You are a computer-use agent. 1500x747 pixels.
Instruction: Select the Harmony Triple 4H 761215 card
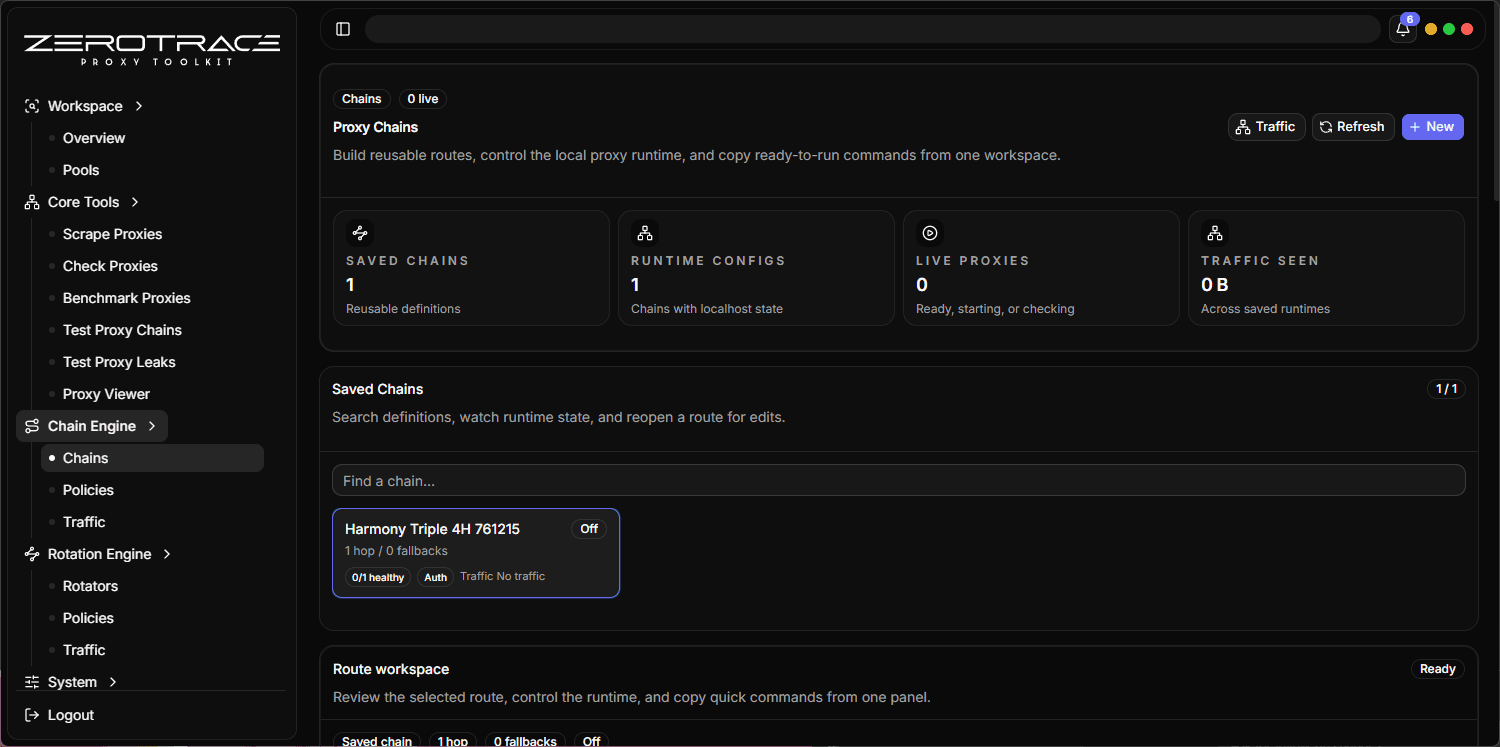tap(475, 553)
